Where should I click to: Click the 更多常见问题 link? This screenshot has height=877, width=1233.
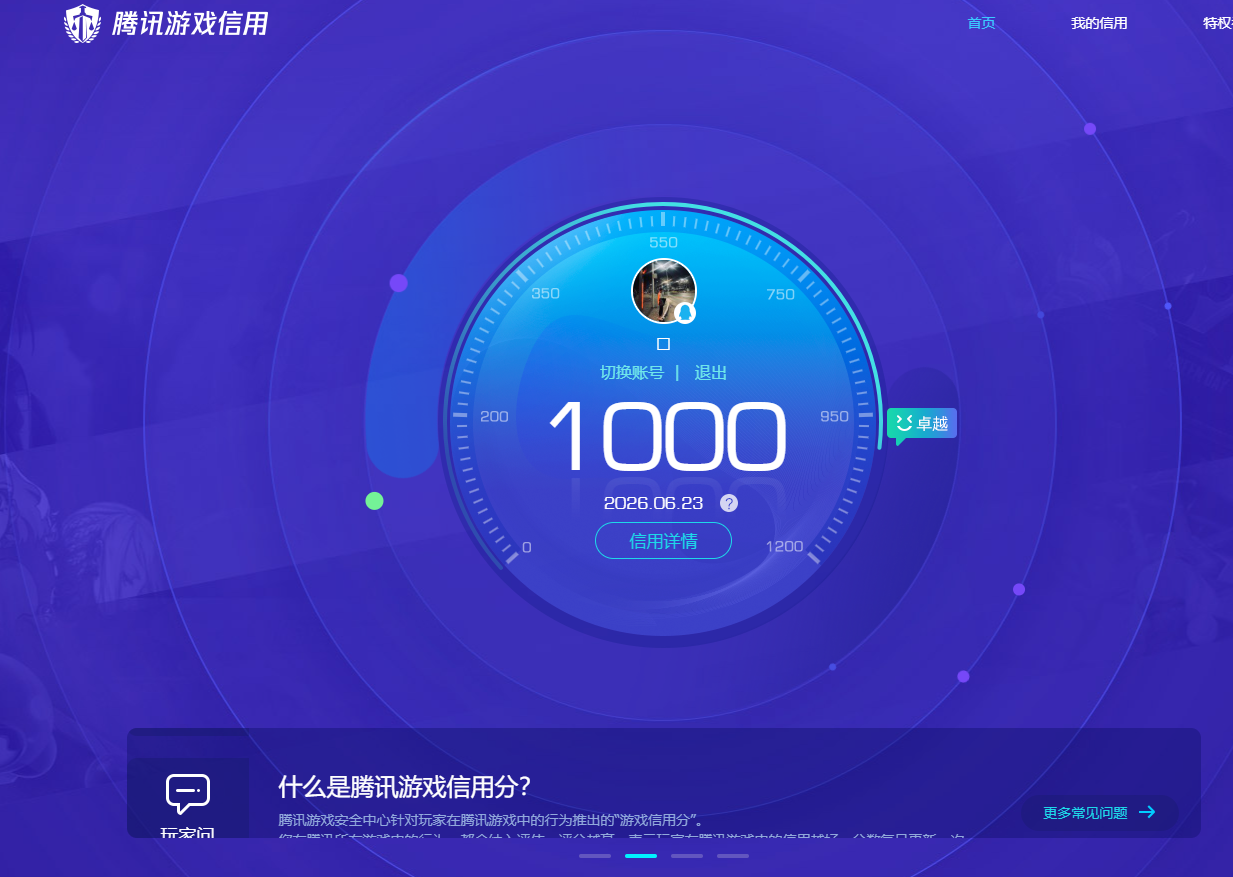tap(1085, 813)
